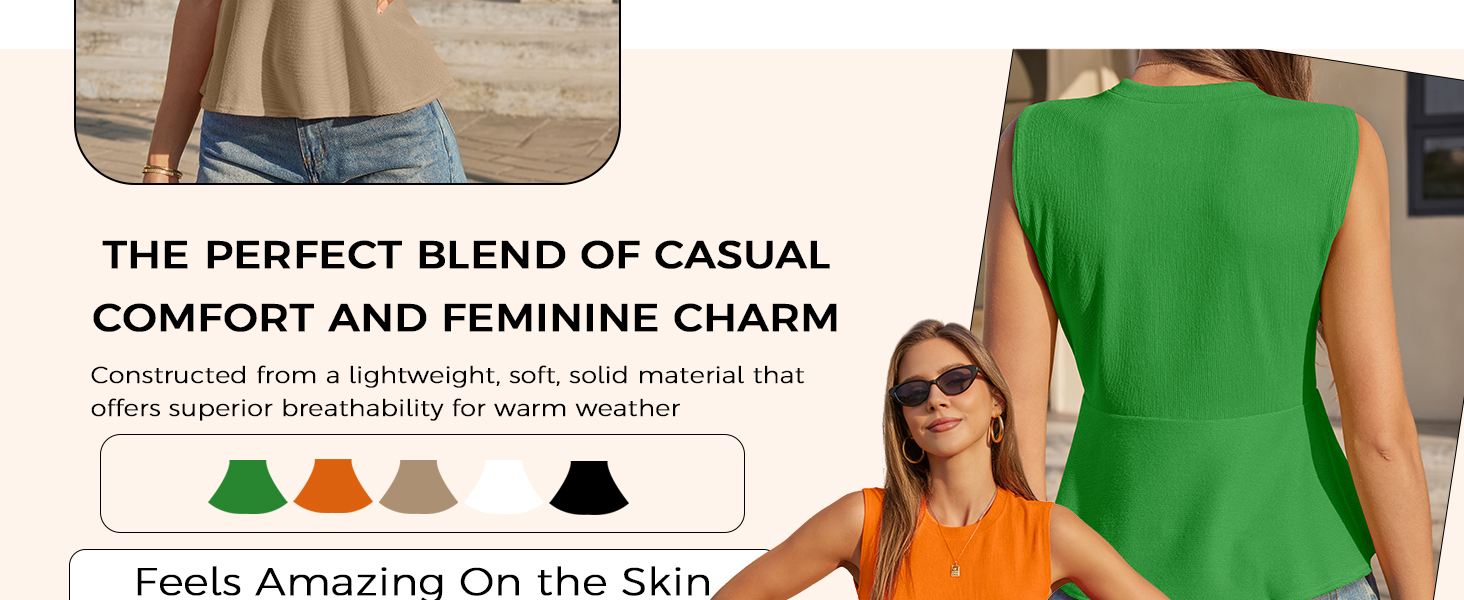Choose the khaki tan color swatch
Image resolution: width=1464 pixels, height=600 pixels.
pos(418,486)
